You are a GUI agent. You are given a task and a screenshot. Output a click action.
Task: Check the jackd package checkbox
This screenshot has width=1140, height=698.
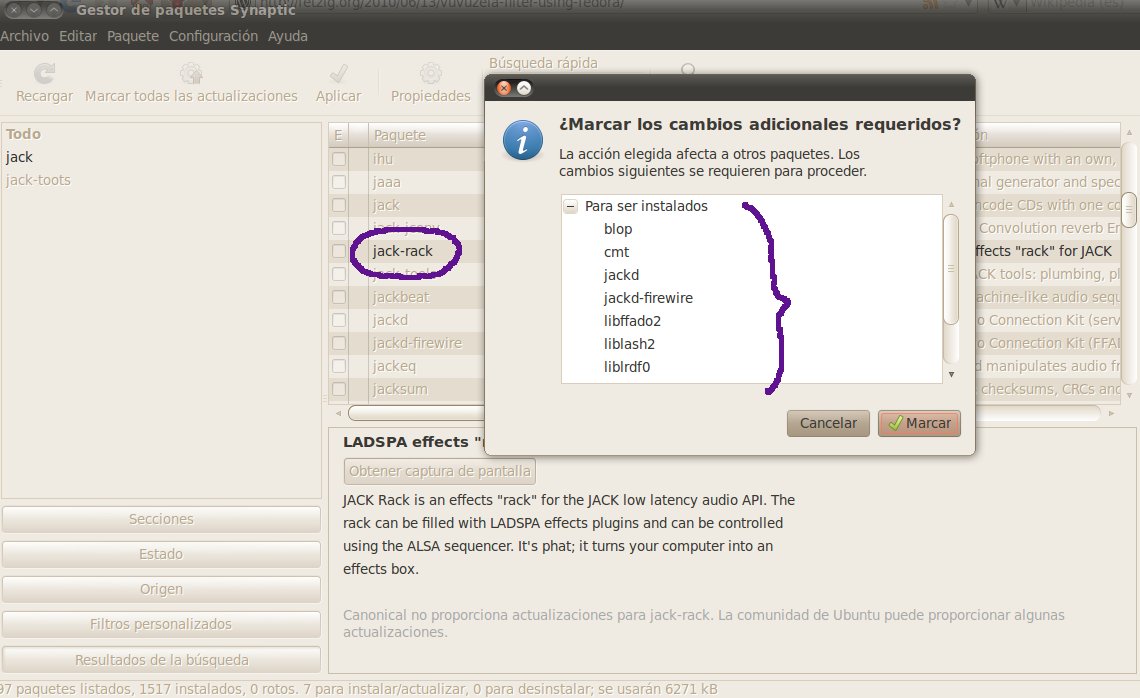pyautogui.click(x=340, y=319)
